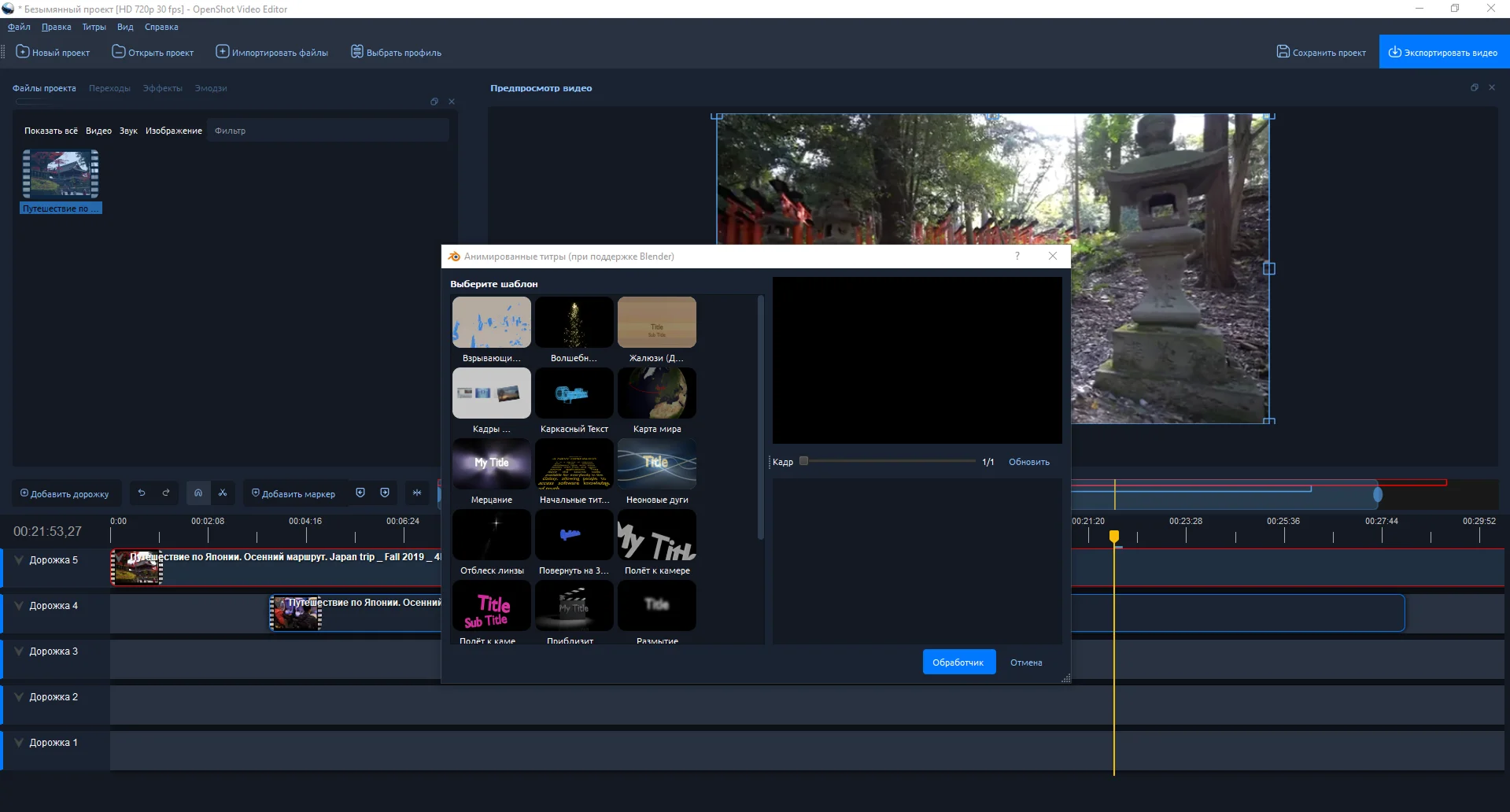1510x812 pixels.
Task: Collapse Дорожка 1 track arrow
Action: [19, 743]
